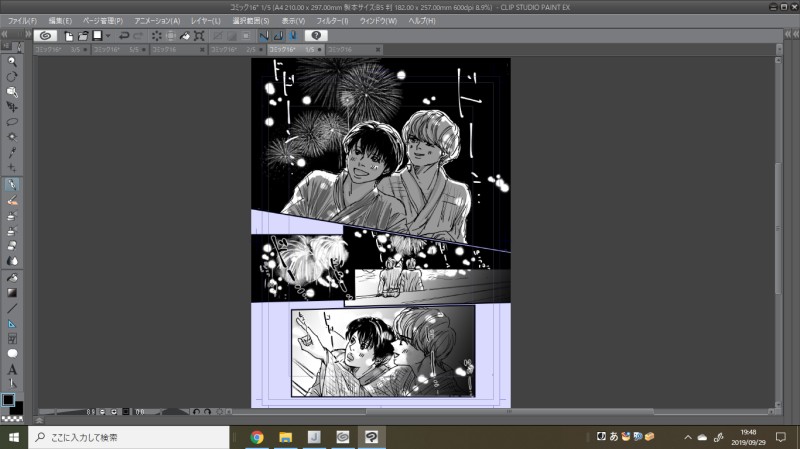
Task: Select the Correct line tool
Action: [x=12, y=383]
